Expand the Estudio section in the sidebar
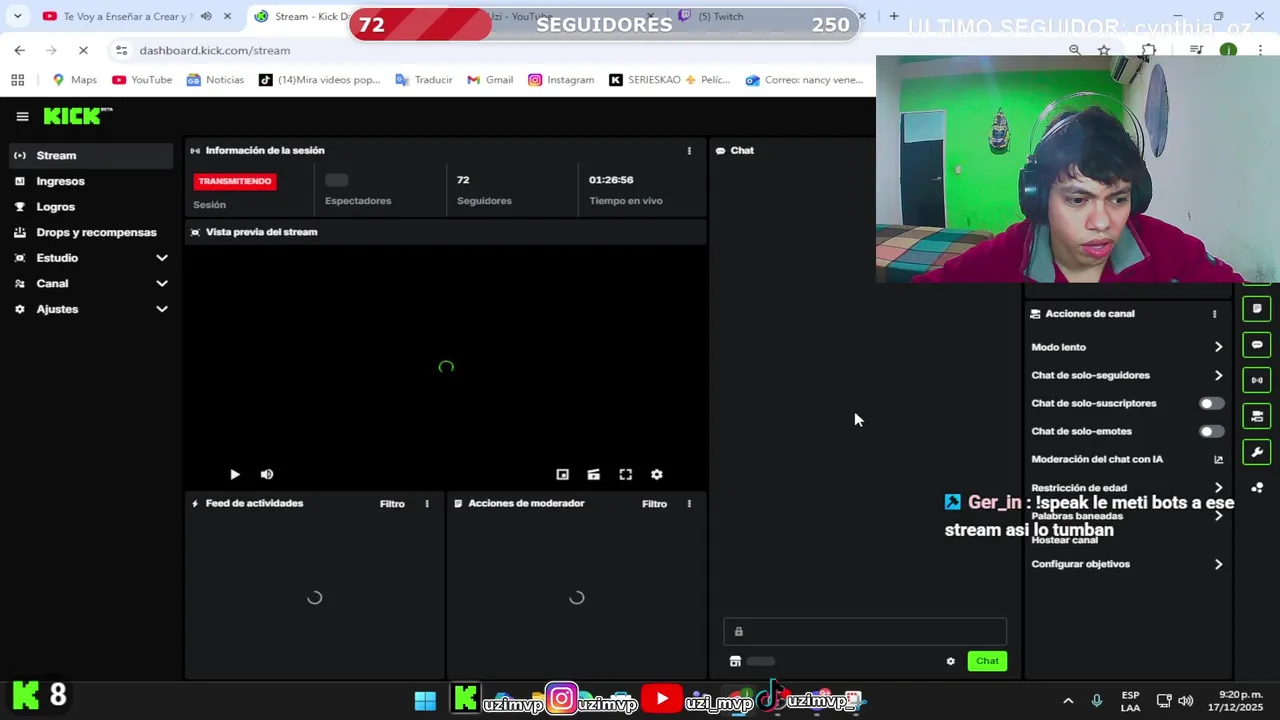The image size is (1280, 720). 162,258
